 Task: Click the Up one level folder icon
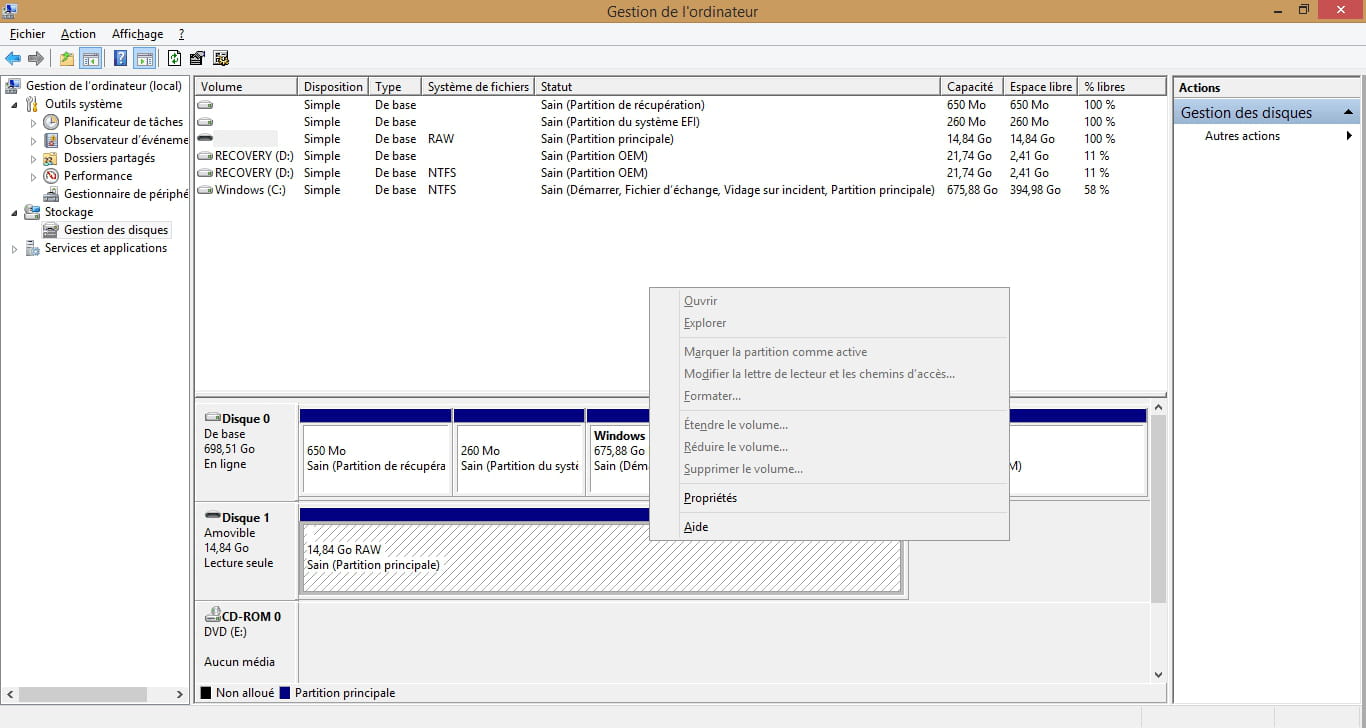[67, 58]
